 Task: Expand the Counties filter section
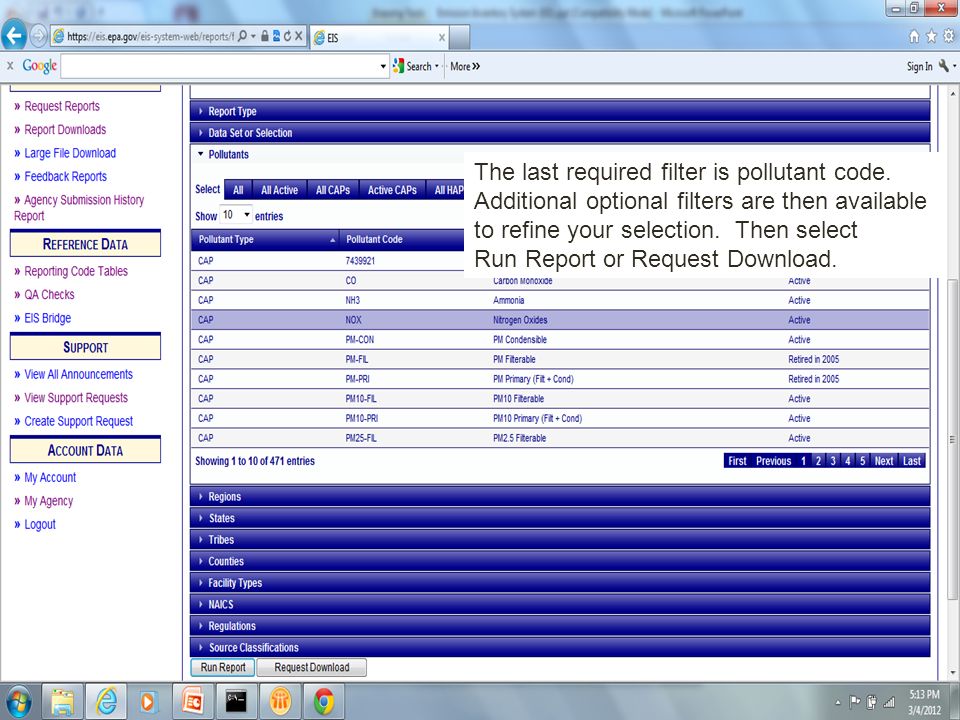560,561
